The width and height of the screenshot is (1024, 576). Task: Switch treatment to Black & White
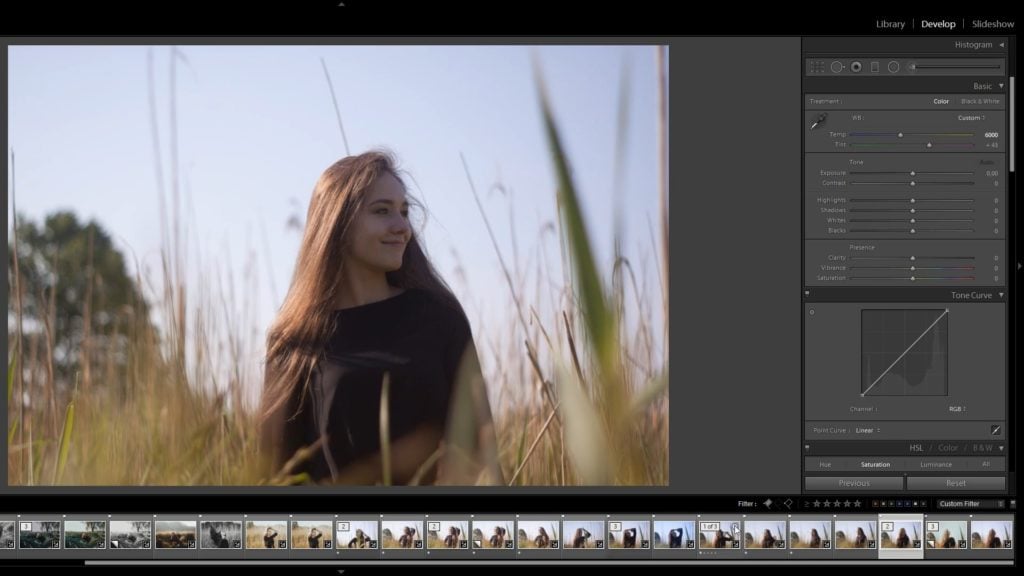[x=980, y=101]
